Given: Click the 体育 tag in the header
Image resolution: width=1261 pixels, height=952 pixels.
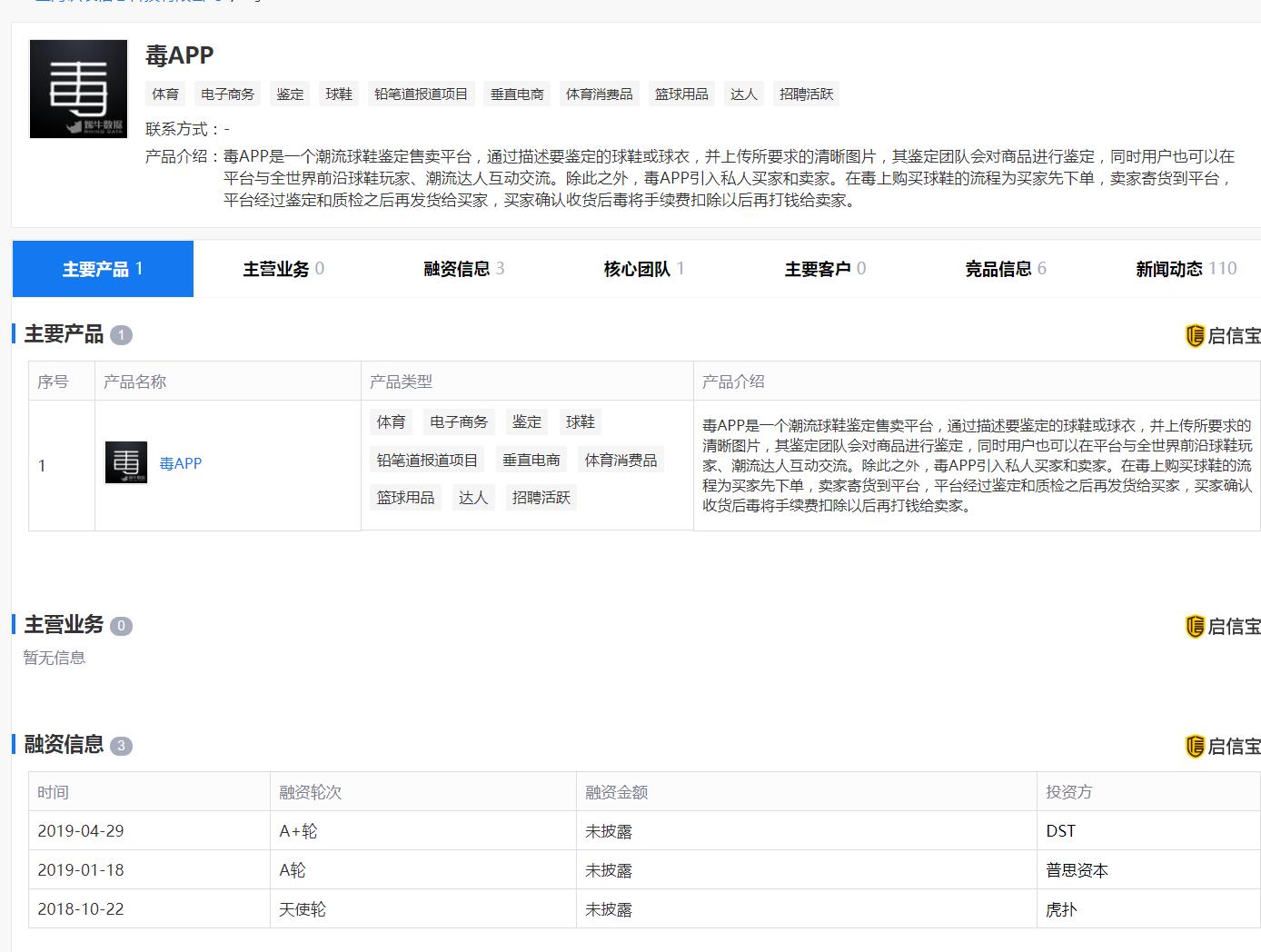Looking at the screenshot, I should pyautogui.click(x=165, y=94).
